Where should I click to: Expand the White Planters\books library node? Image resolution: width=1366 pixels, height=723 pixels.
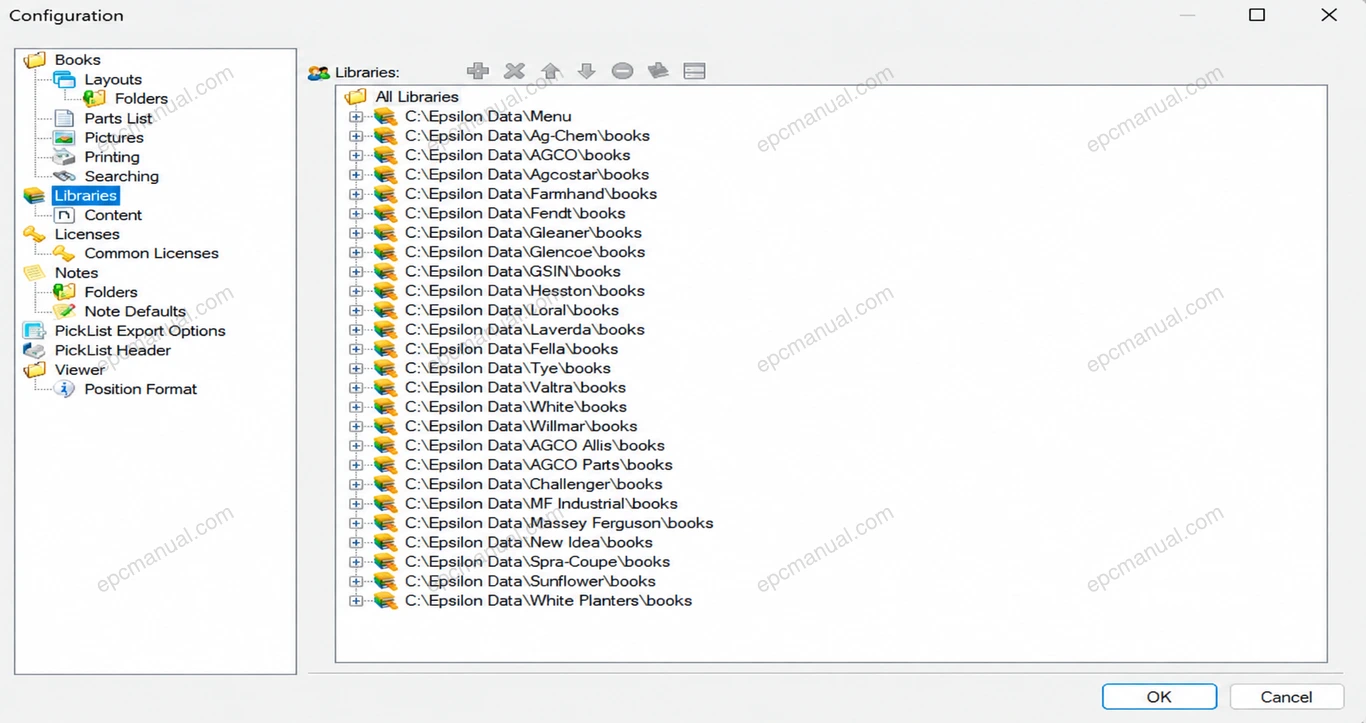[356, 601]
